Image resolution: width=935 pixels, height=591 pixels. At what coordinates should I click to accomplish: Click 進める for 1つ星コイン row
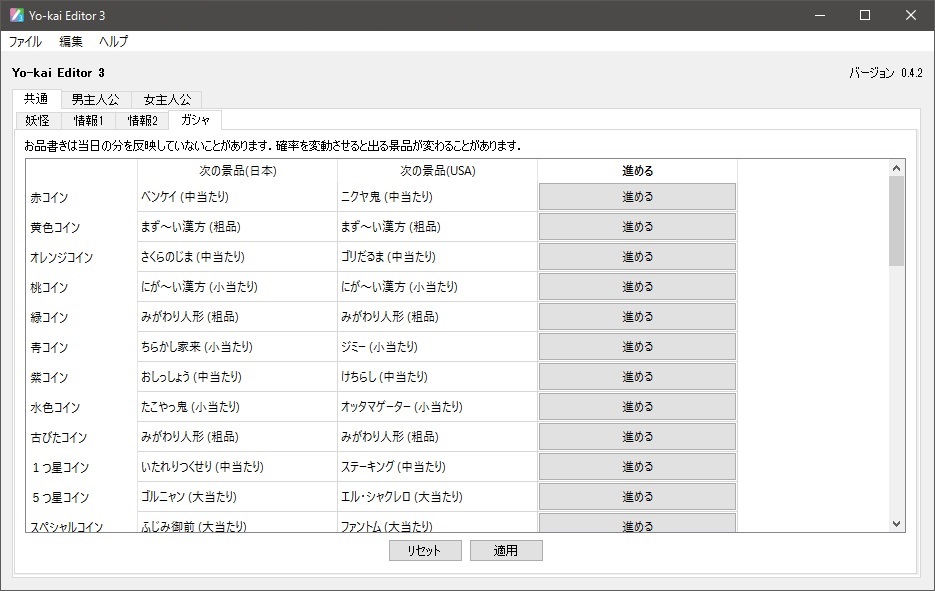(x=637, y=467)
